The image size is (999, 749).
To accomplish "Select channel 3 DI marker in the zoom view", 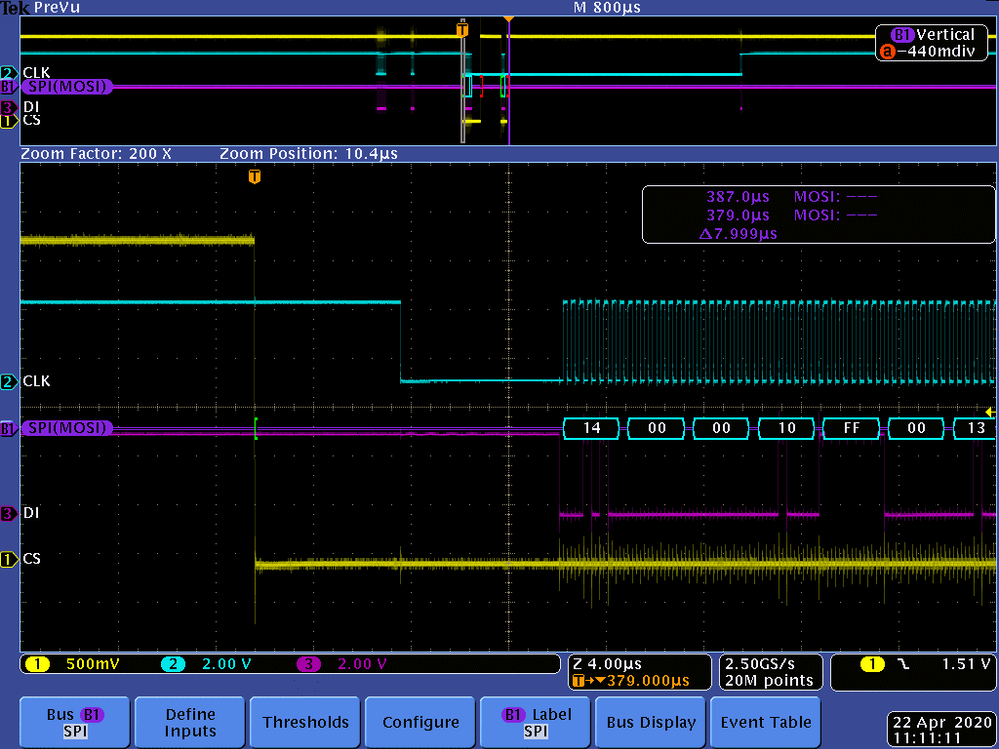I will (8, 513).
